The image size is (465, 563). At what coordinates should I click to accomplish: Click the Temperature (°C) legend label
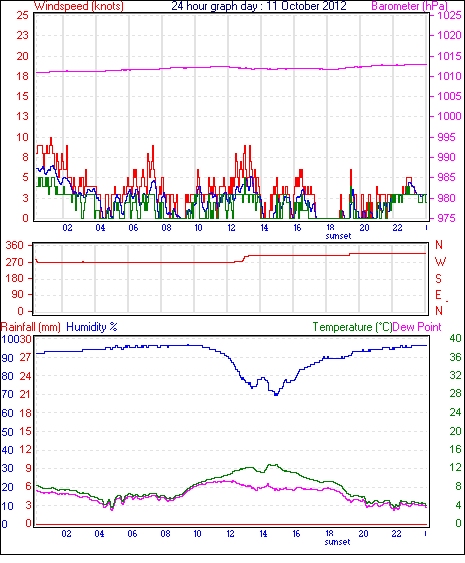click(x=352, y=327)
